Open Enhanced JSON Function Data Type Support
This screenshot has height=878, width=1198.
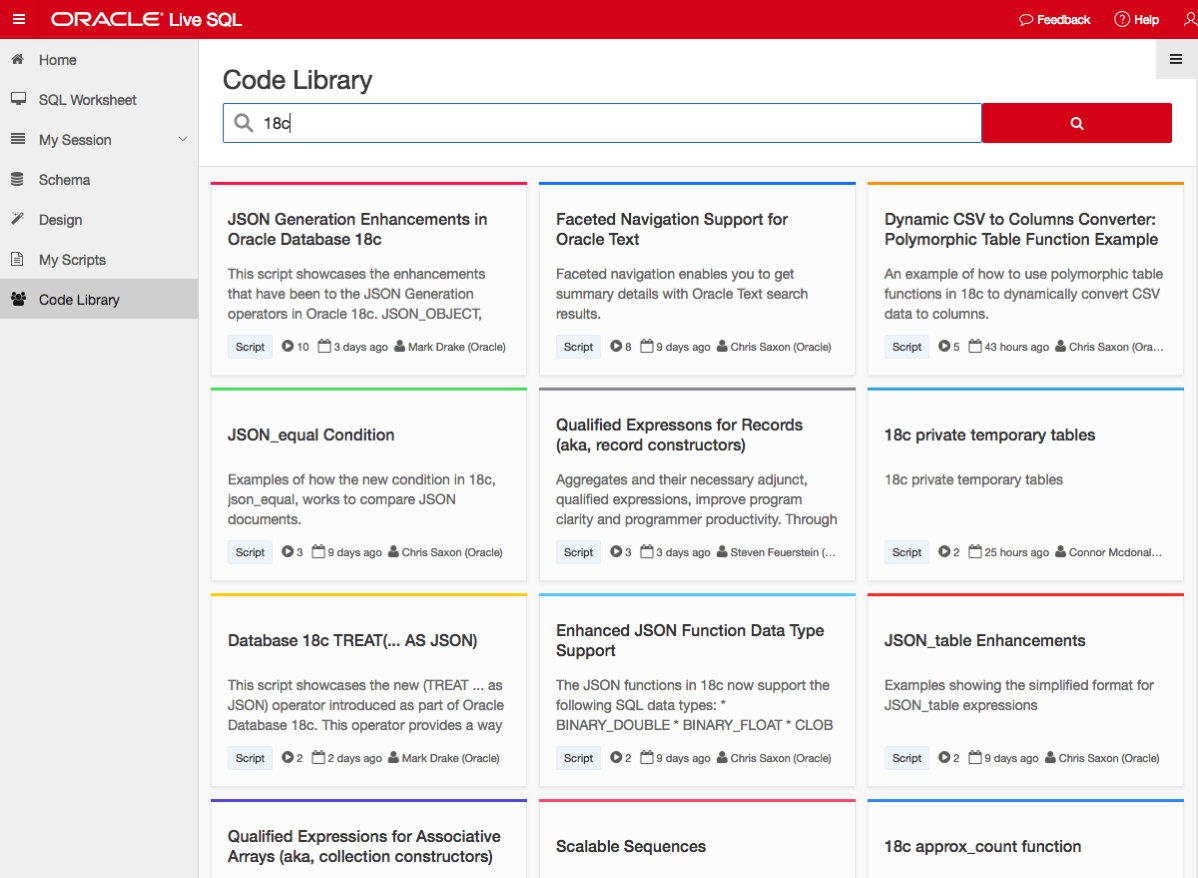[690, 640]
